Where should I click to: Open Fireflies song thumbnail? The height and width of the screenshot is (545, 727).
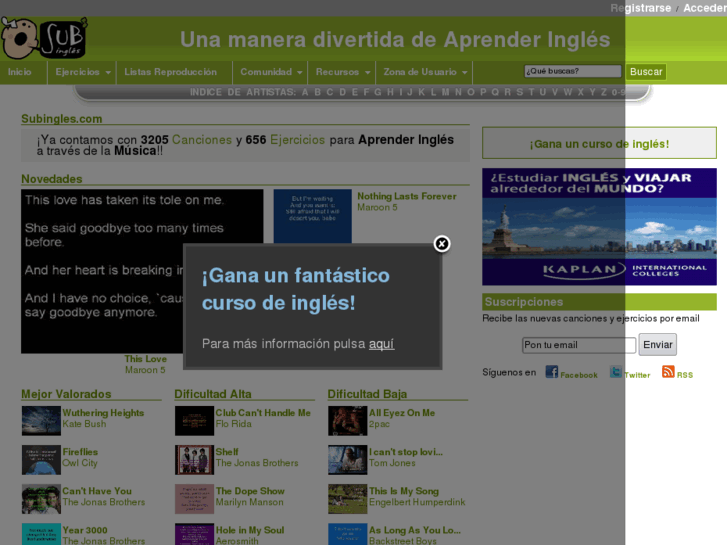click(41, 460)
